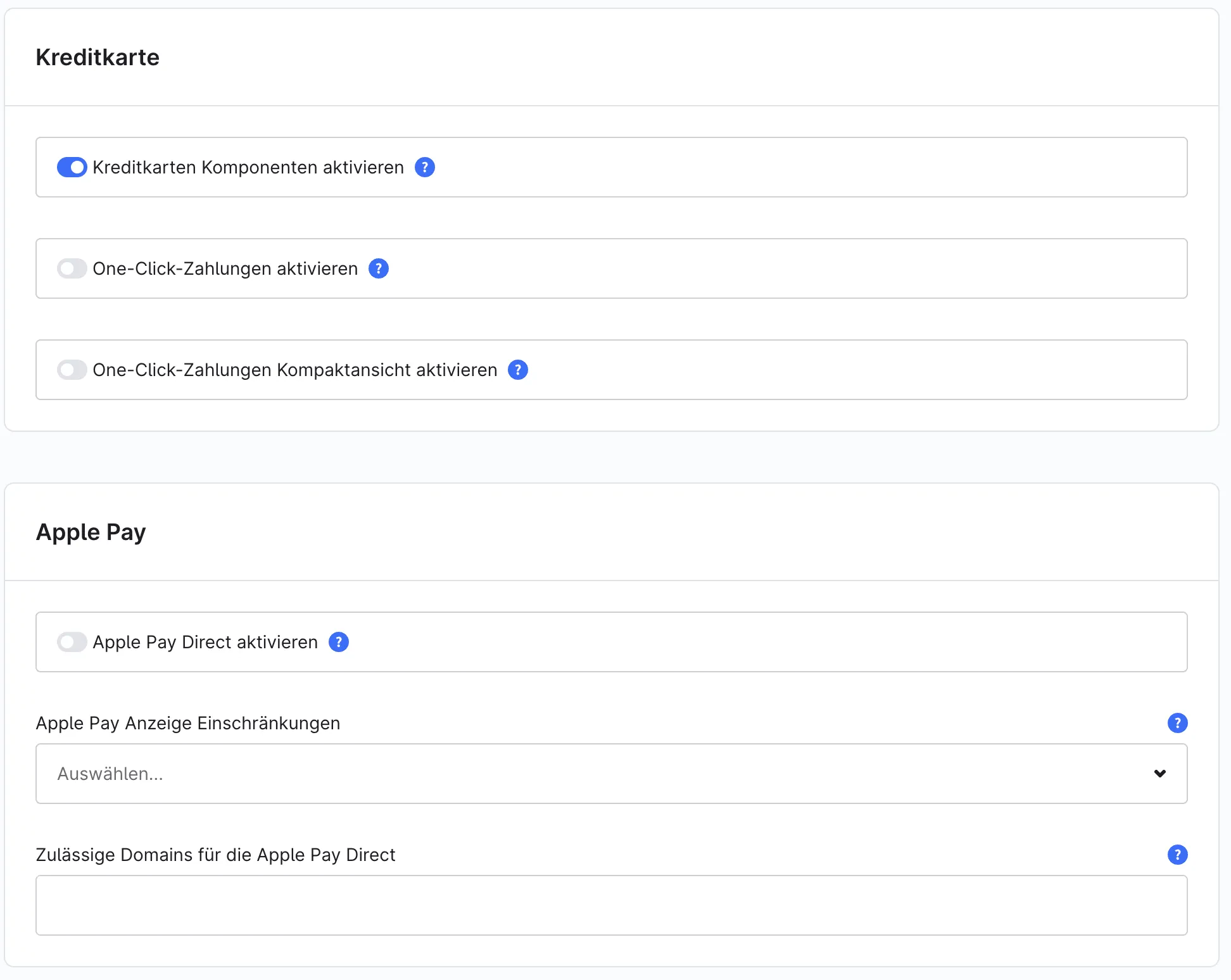Enable the One-Click-Zahlungen aktivieren toggle
Screen dimensions: 1231x980
pyautogui.click(x=72, y=268)
